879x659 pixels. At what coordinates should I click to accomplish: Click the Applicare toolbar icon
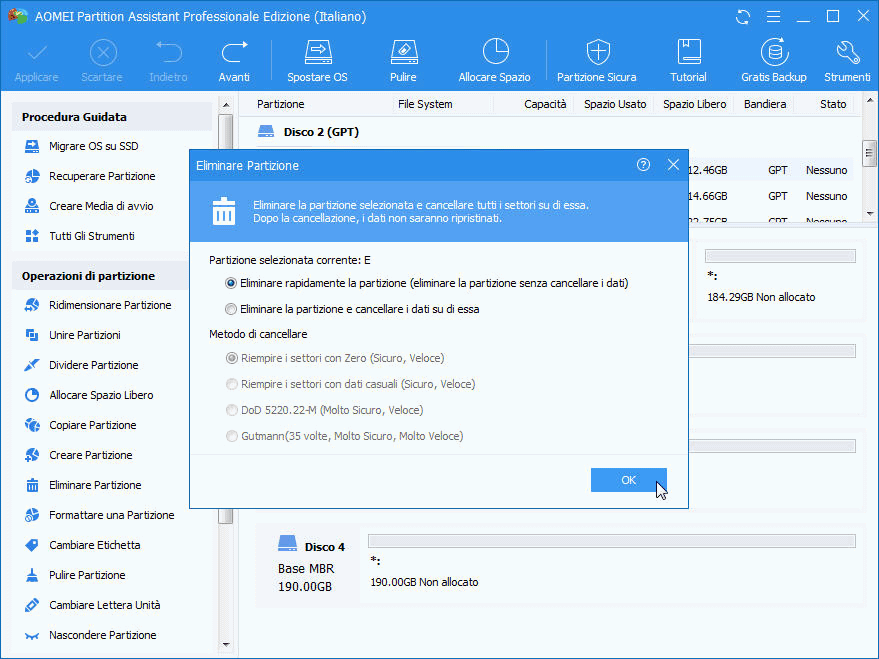pos(36,61)
